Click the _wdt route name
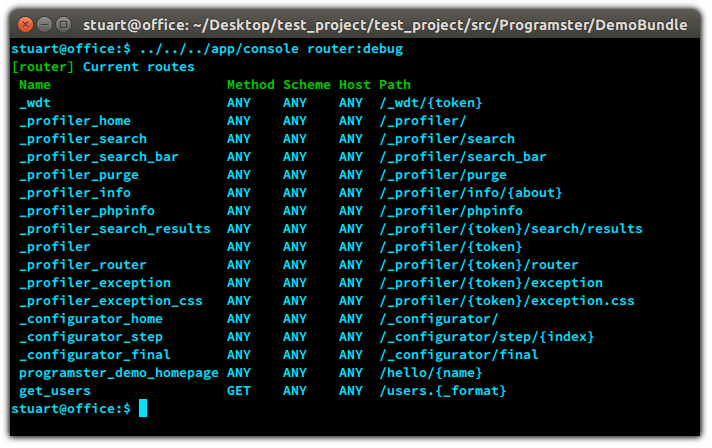 coord(35,103)
